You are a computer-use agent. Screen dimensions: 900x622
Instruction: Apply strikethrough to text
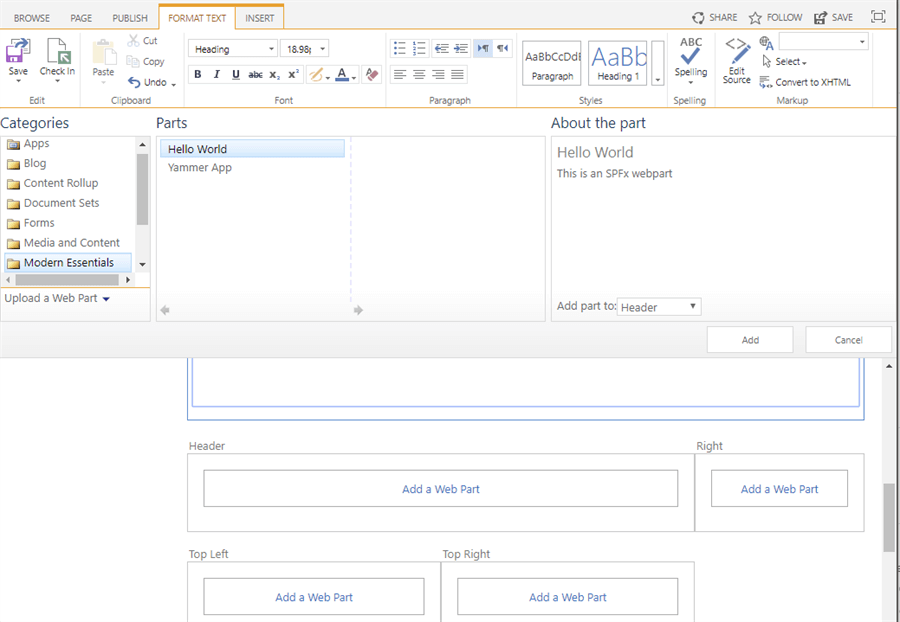tap(255, 74)
